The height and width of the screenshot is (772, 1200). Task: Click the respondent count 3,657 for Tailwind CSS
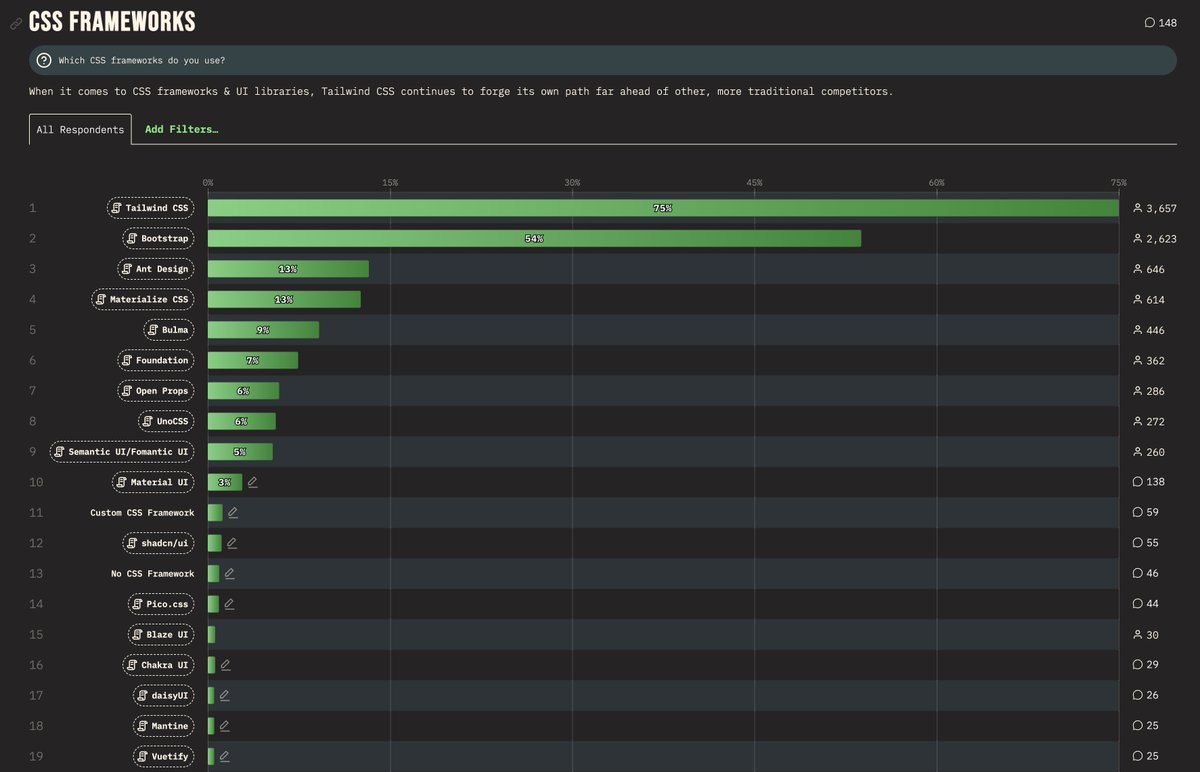(1154, 208)
